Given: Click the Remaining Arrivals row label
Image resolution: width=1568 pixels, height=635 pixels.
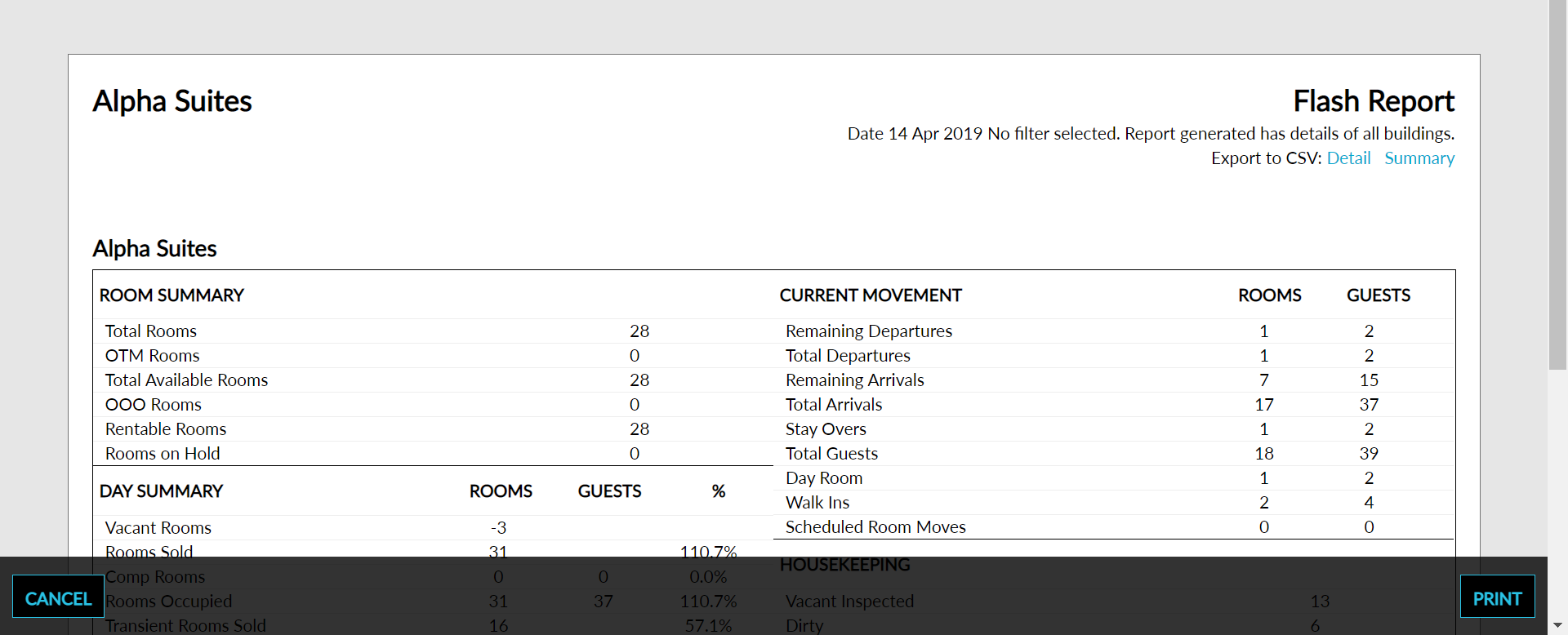Looking at the screenshot, I should 854,380.
